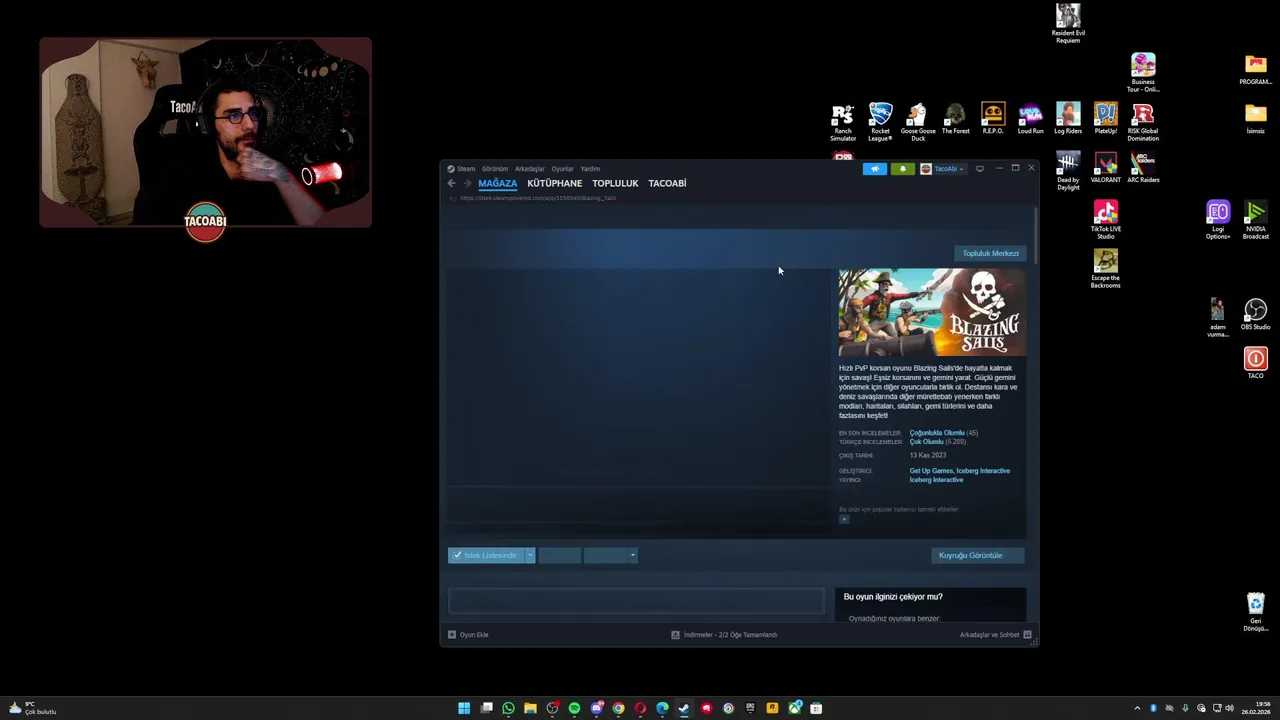Open WhatsApp from the taskbar

pyautogui.click(x=508, y=708)
